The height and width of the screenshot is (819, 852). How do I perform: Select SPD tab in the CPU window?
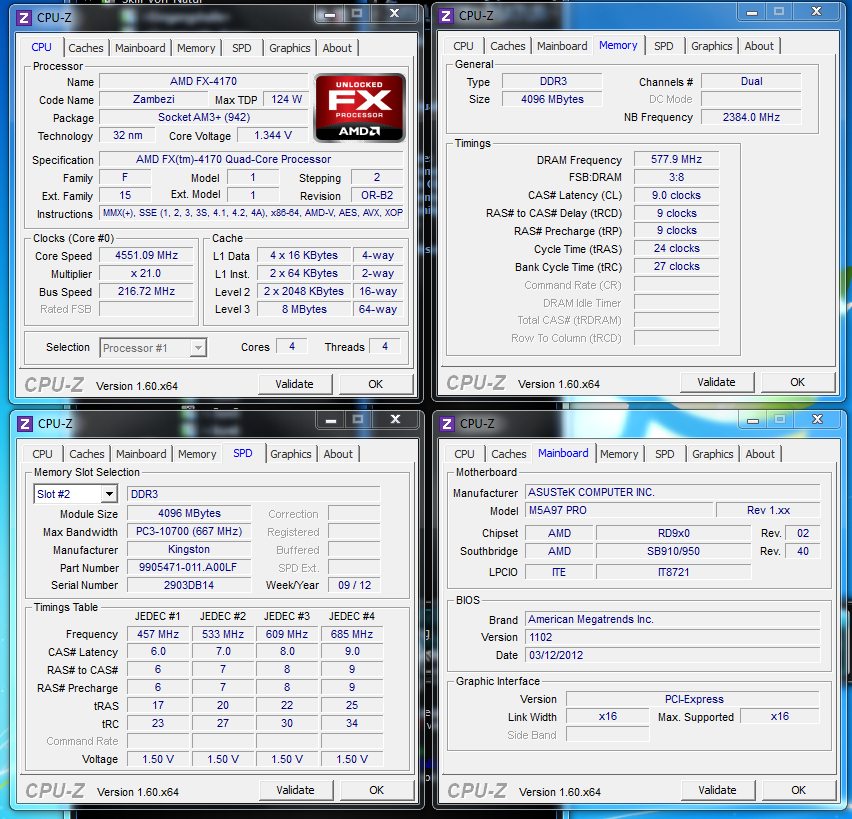241,48
